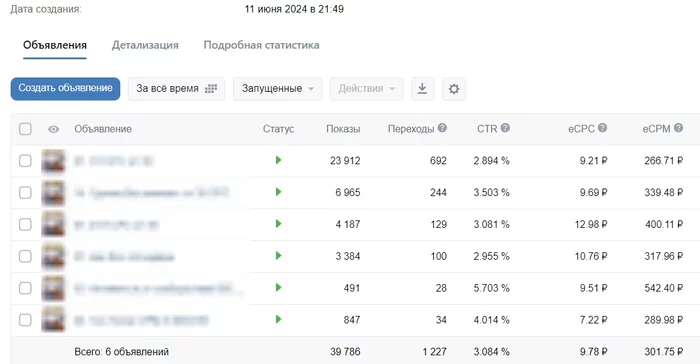The image size is (700, 364).
Task: Open thumbnail of the ad with 100 clicks
Action: 53,257
